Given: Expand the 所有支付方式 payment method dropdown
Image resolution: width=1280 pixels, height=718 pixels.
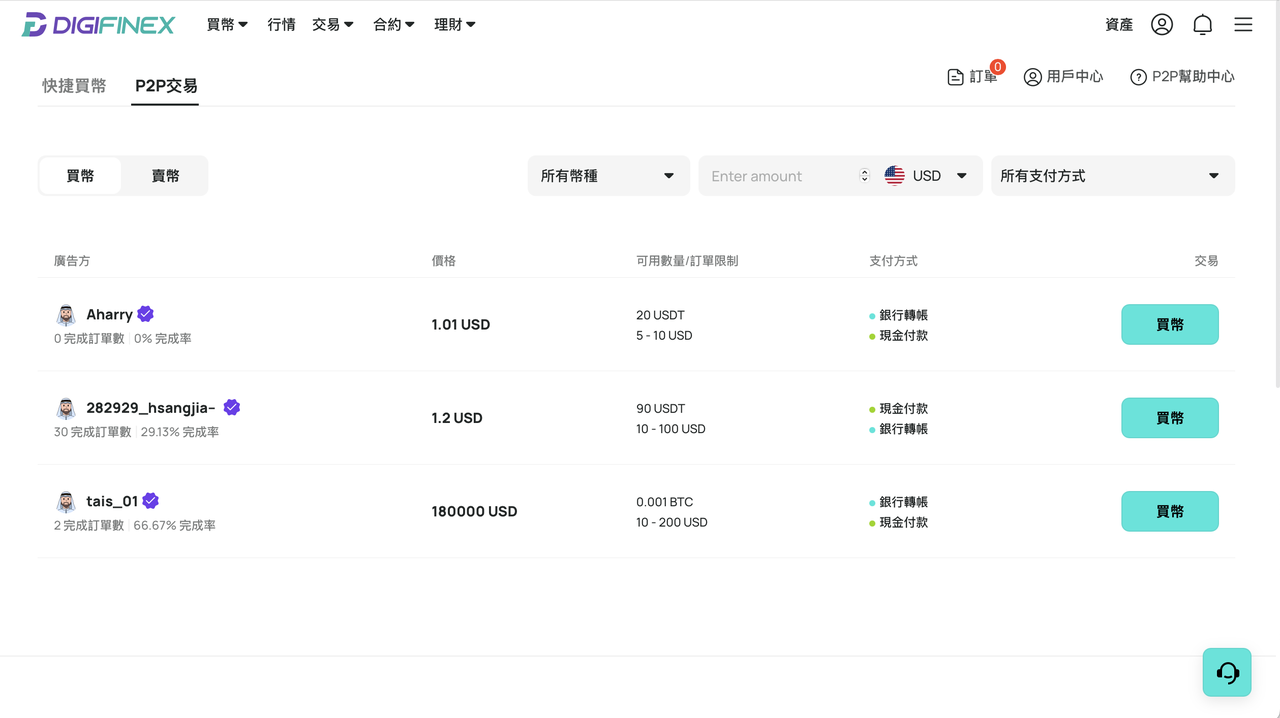Looking at the screenshot, I should 1113,176.
